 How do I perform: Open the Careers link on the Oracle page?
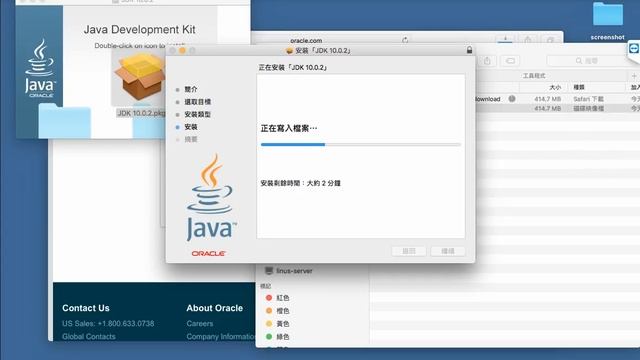pyautogui.click(x=200, y=323)
